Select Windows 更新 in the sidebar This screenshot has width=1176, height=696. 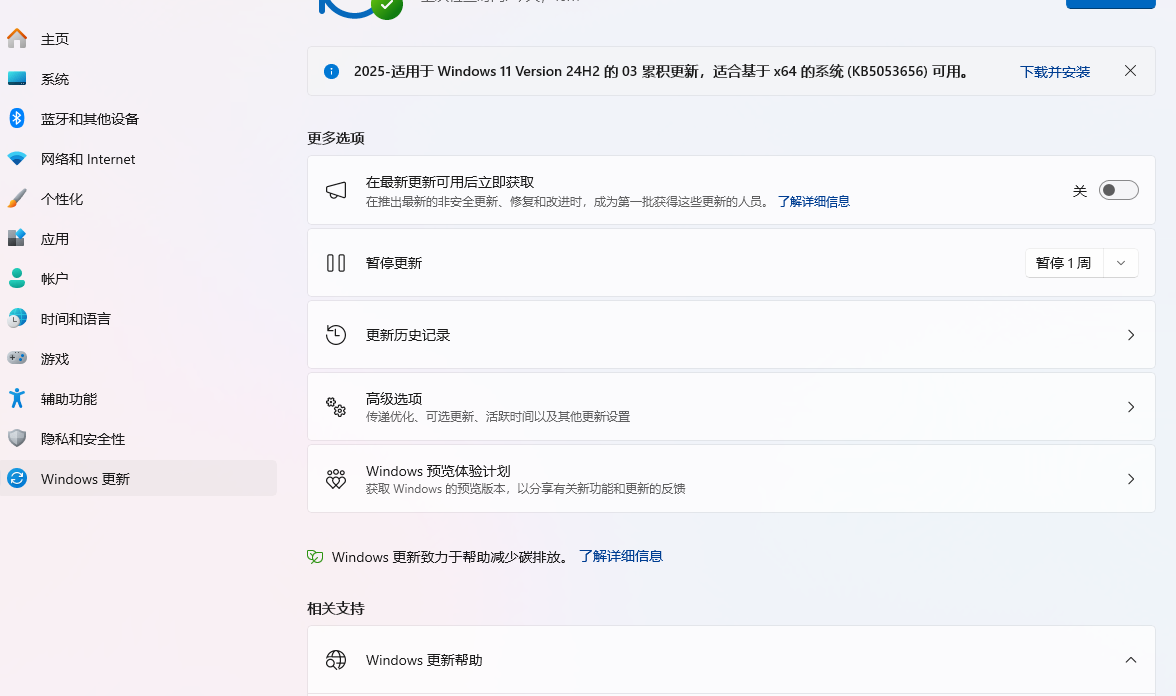click(x=139, y=478)
